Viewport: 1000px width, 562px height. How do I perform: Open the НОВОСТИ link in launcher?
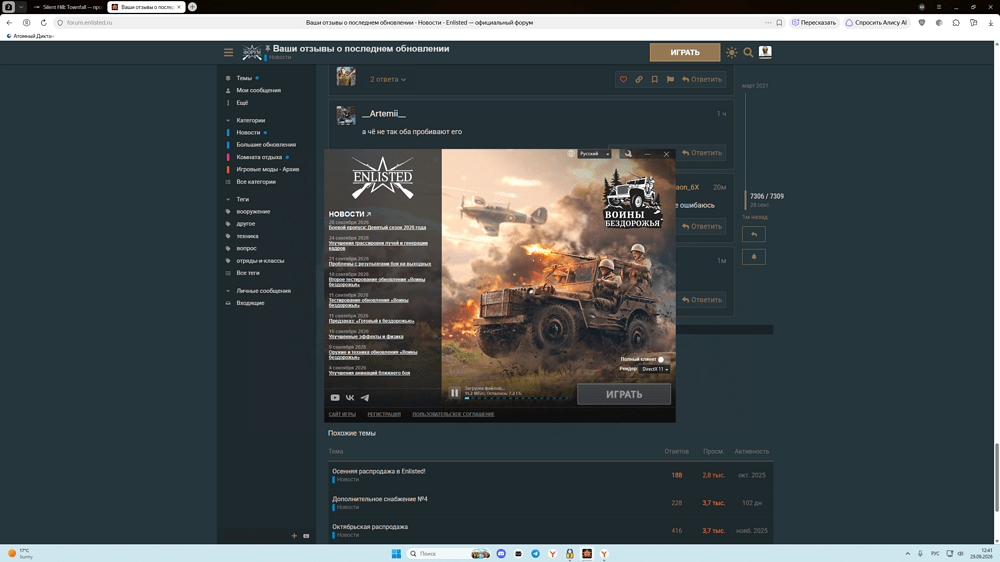[x=349, y=214]
